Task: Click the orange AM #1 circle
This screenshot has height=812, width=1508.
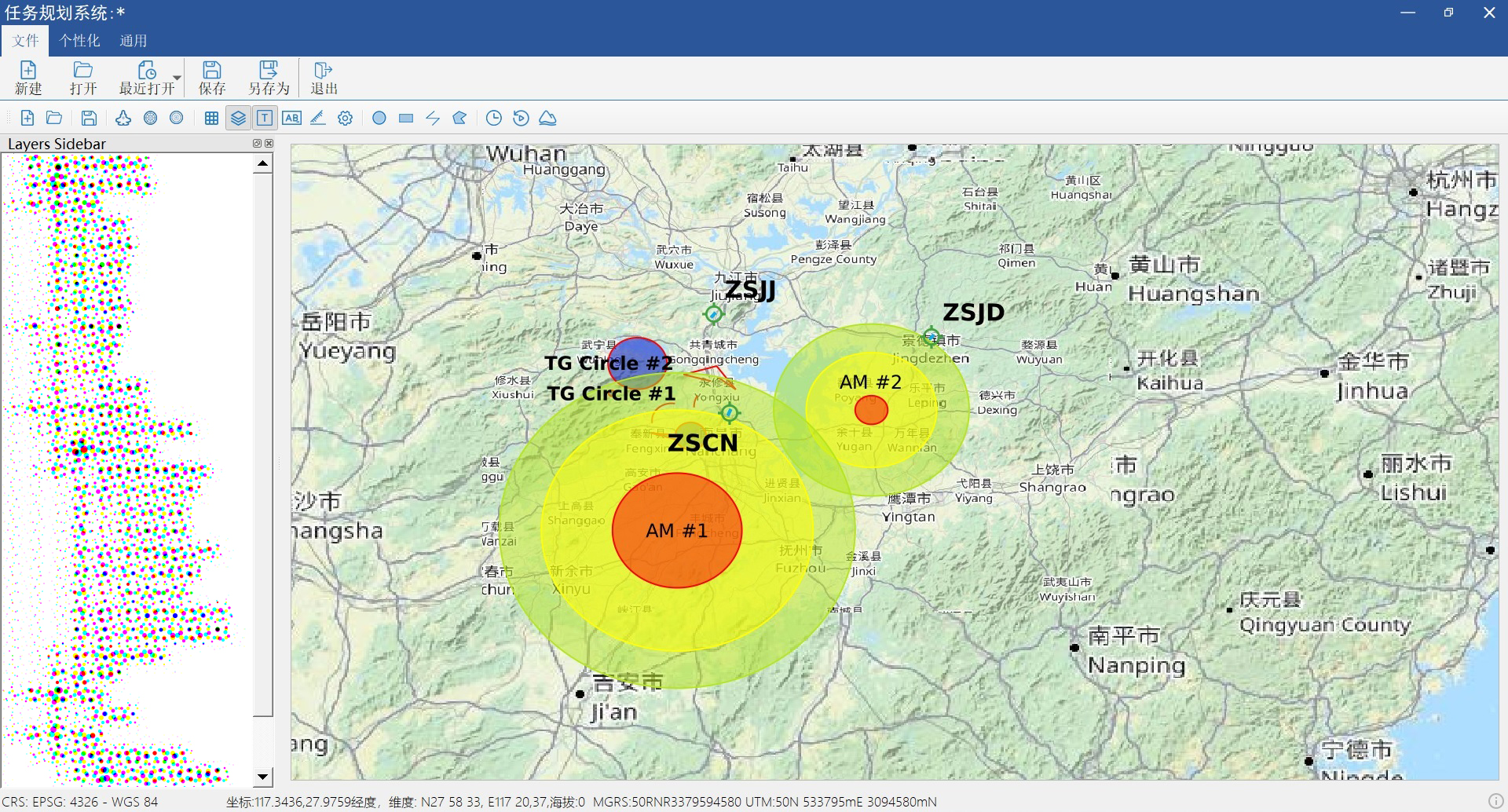Action: pos(676,558)
